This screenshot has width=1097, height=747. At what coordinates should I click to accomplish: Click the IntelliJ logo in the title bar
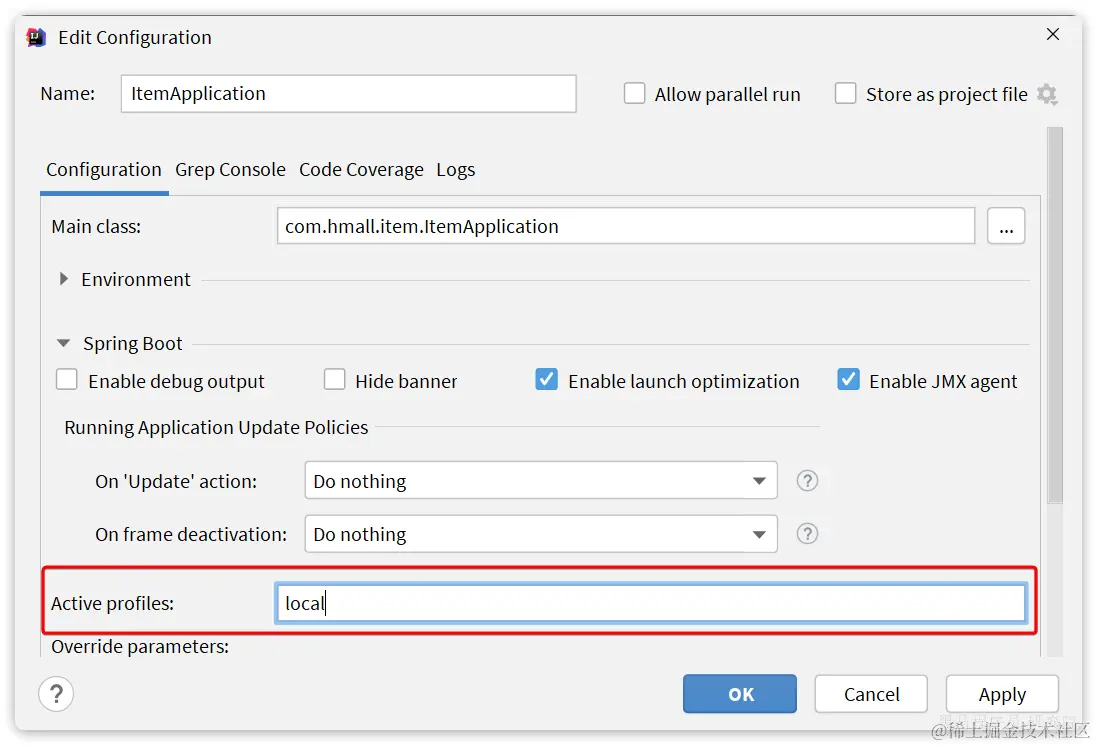coord(36,37)
